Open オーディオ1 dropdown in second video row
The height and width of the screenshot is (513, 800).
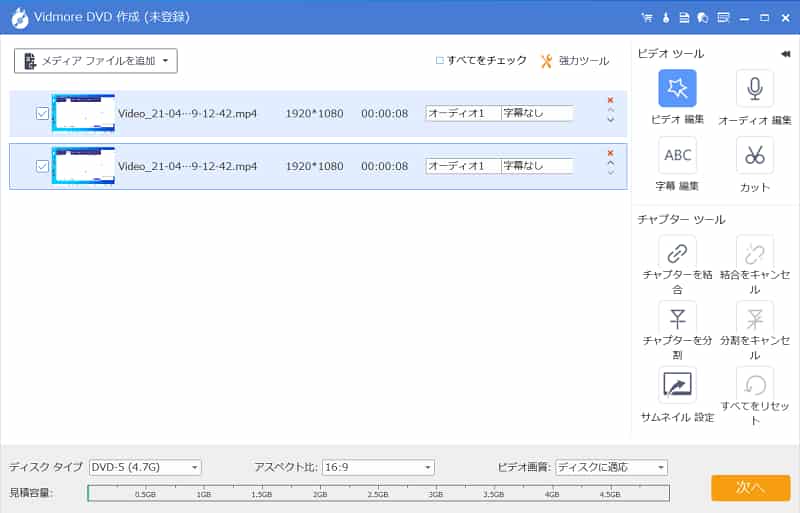463,166
